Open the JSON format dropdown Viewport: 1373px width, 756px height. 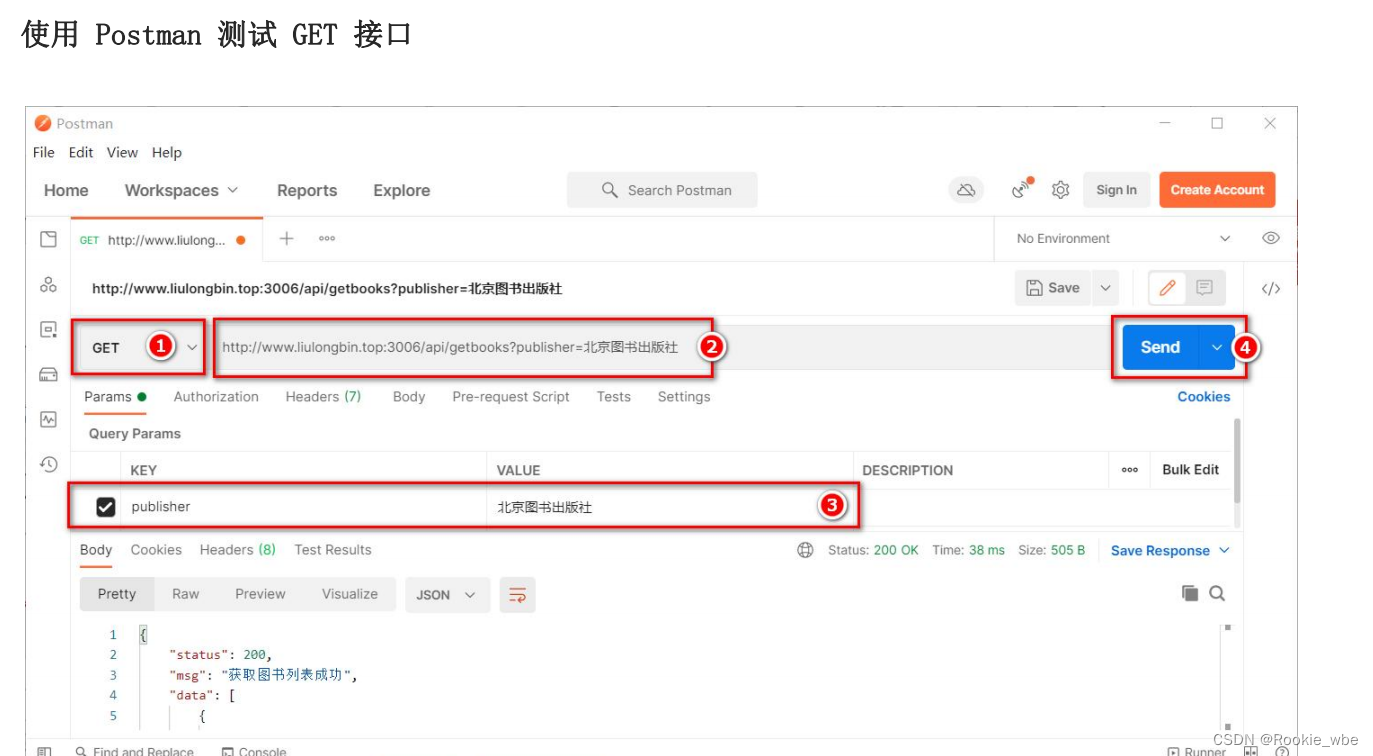[447, 595]
